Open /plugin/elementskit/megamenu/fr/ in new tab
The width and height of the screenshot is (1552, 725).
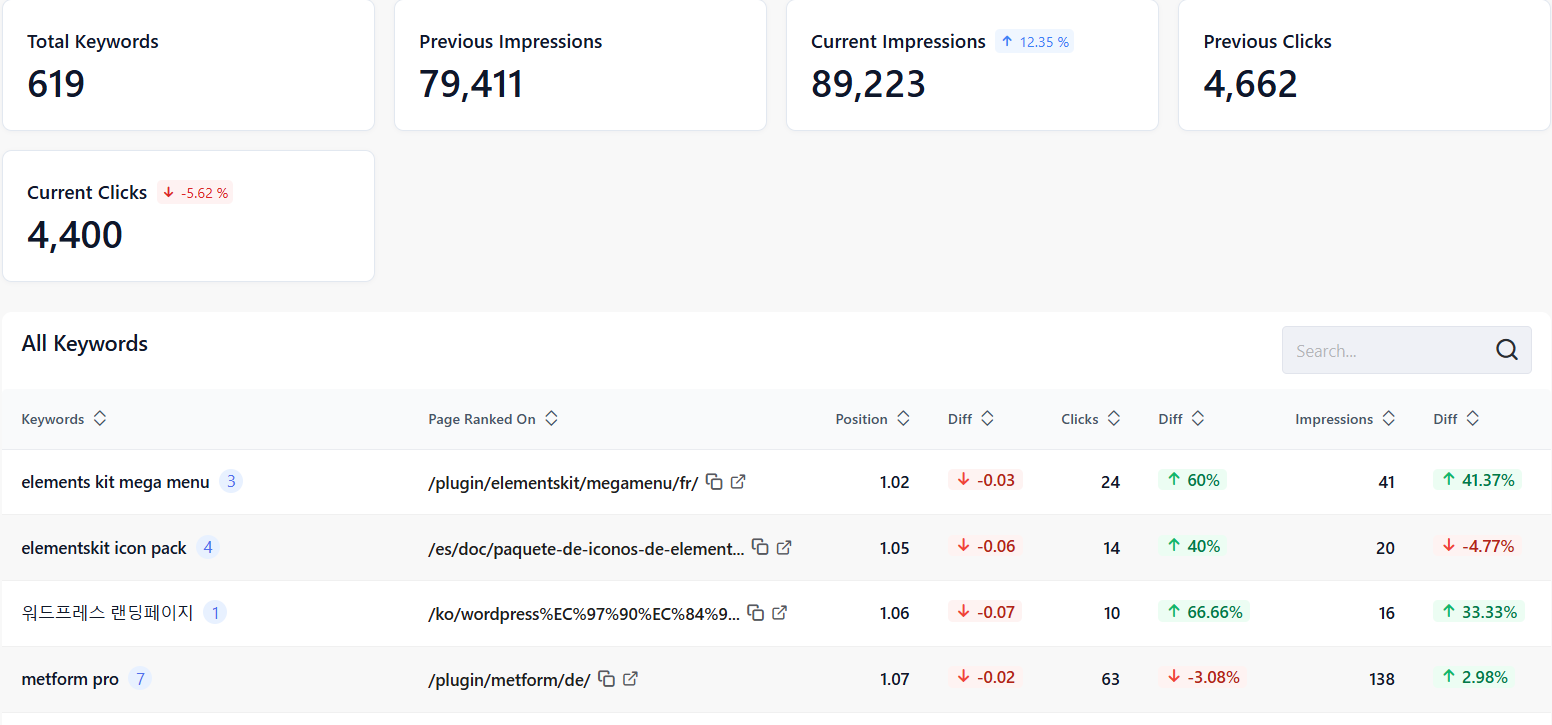pyautogui.click(x=738, y=481)
